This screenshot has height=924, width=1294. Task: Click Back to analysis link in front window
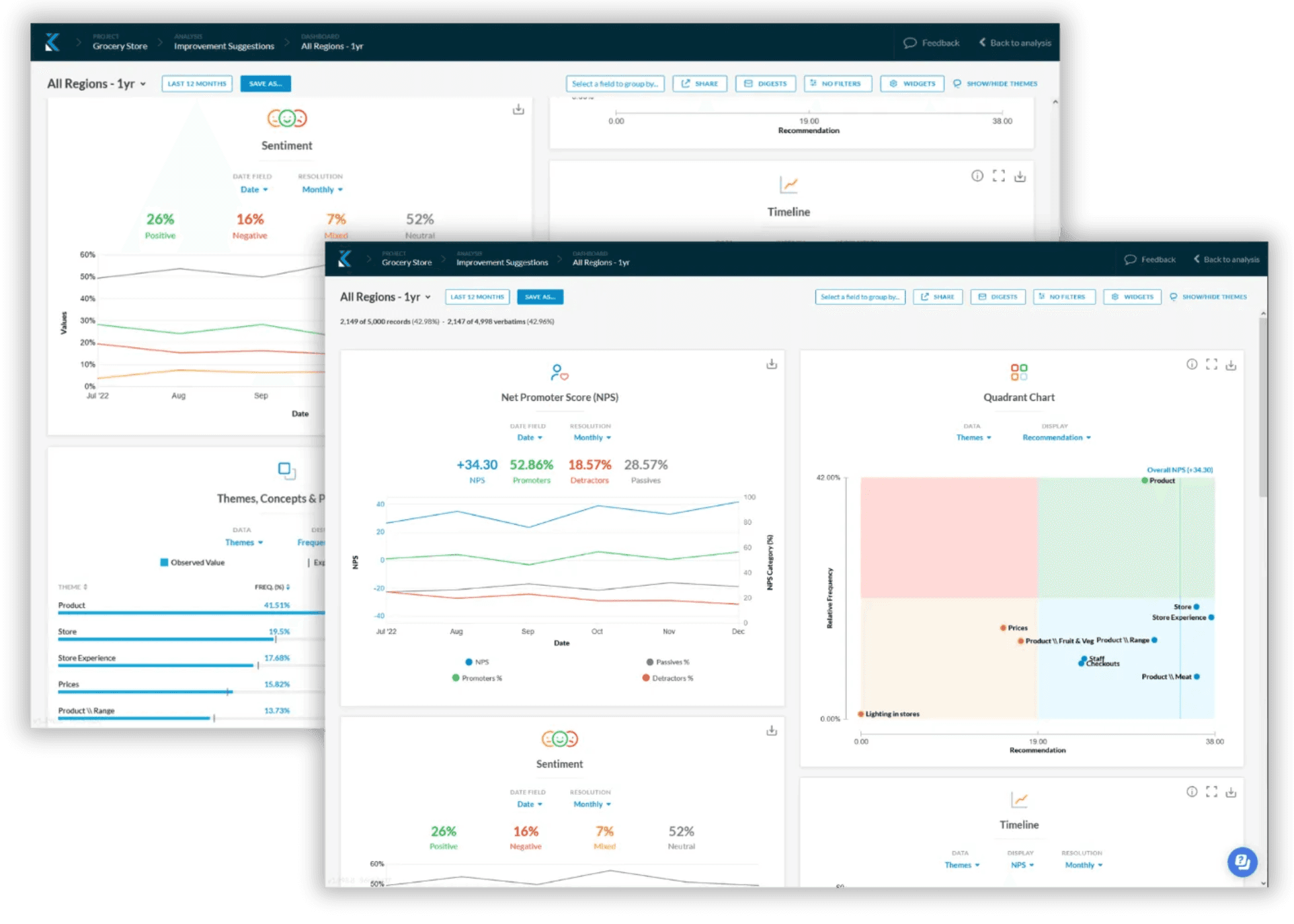(1226, 259)
